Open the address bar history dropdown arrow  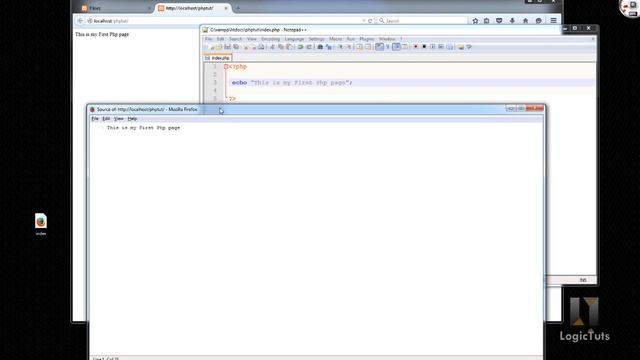pyautogui.click(x=363, y=21)
